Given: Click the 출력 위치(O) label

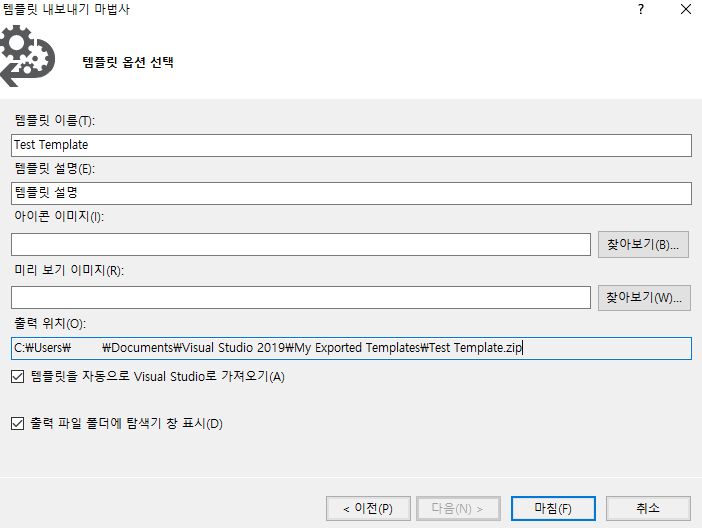Looking at the screenshot, I should 50,323.
